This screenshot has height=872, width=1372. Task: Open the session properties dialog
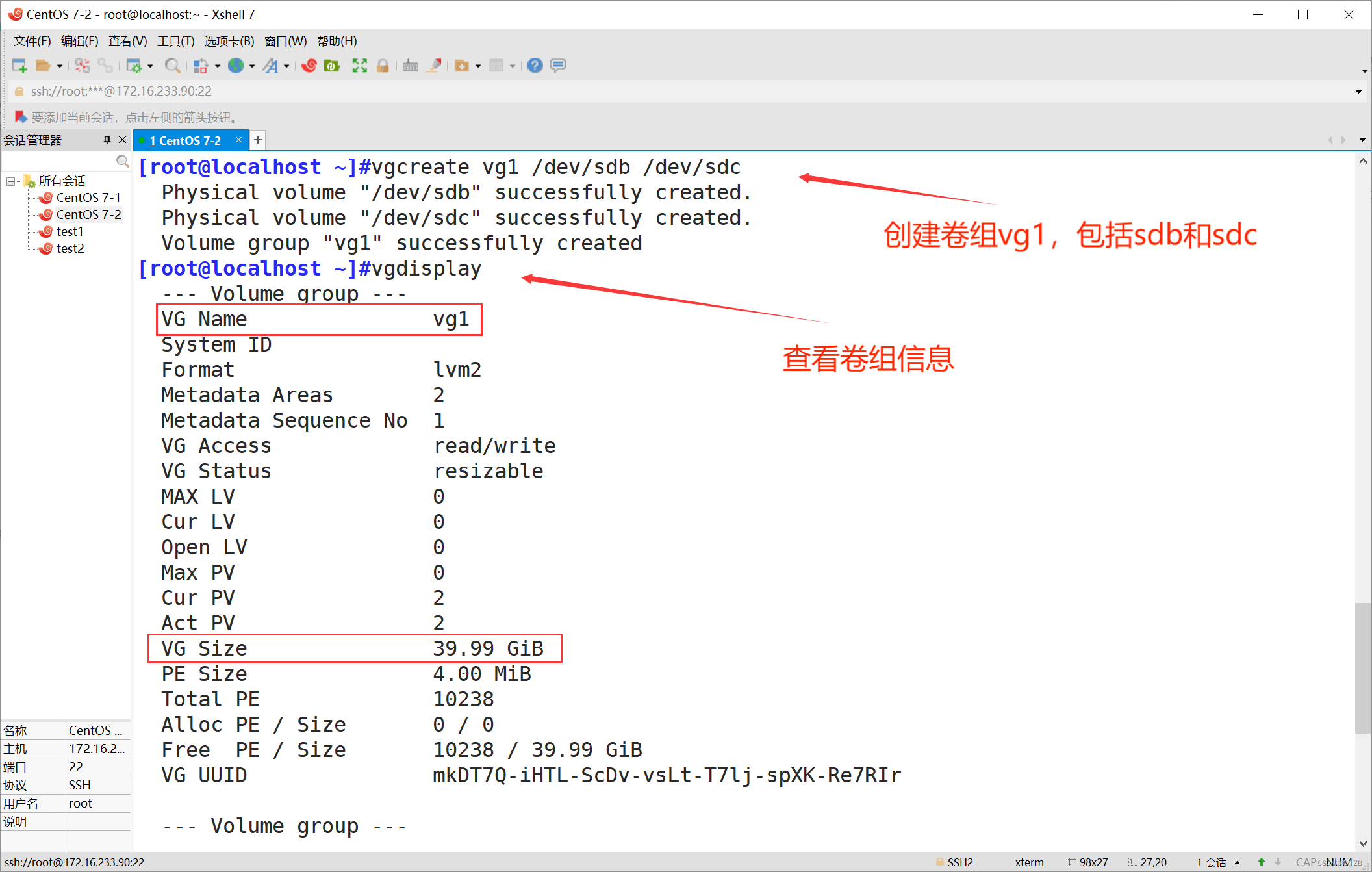[x=136, y=66]
